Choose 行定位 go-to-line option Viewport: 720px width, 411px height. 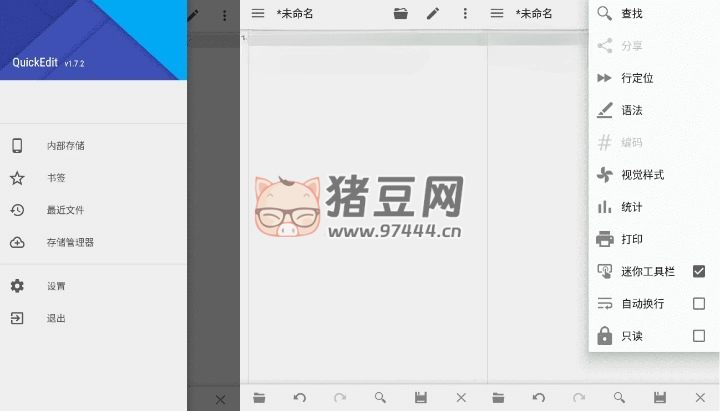[637, 78]
